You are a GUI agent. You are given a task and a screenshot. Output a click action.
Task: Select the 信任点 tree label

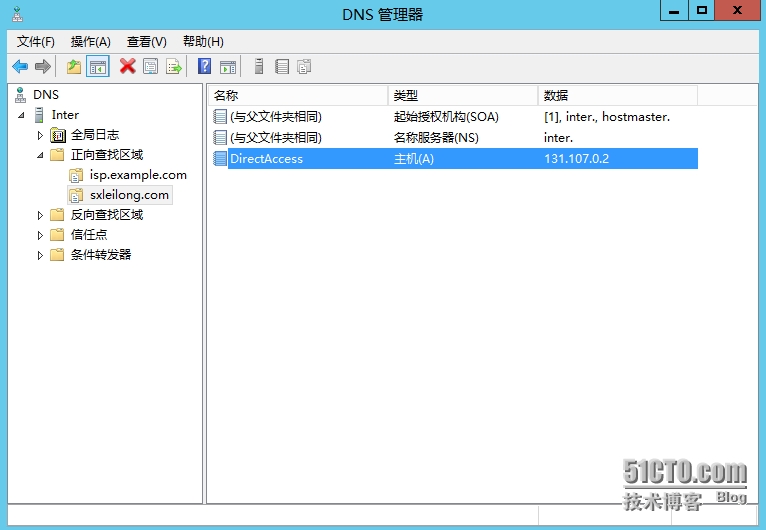[x=89, y=235]
